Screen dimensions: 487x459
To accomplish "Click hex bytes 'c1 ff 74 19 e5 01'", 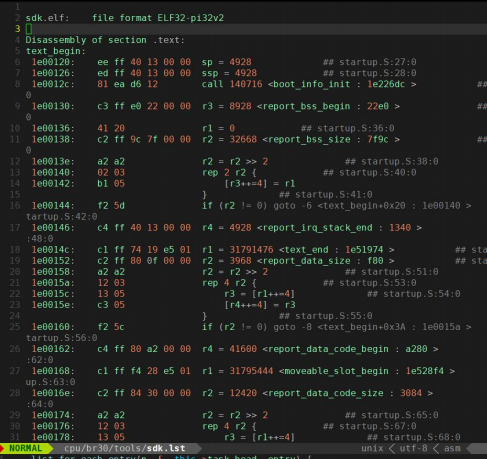I will 144,249.
